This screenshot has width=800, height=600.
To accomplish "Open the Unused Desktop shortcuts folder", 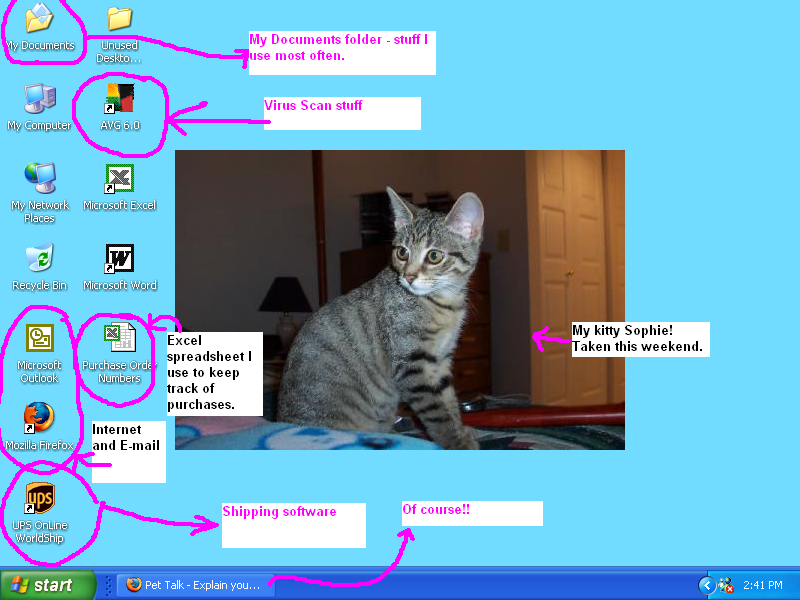I will (x=119, y=34).
